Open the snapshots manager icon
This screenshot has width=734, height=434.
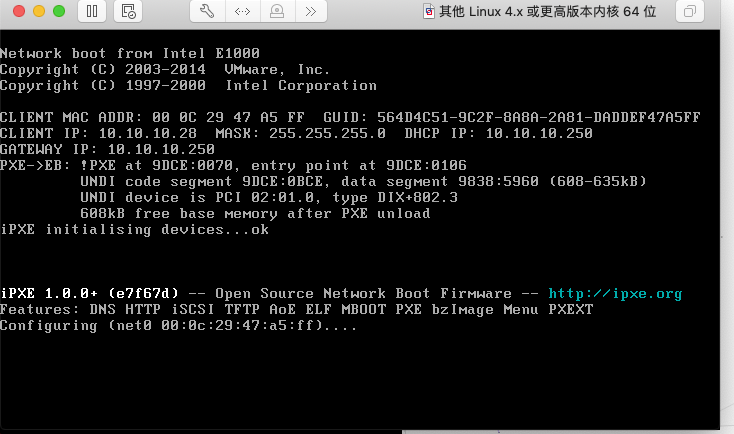point(128,11)
